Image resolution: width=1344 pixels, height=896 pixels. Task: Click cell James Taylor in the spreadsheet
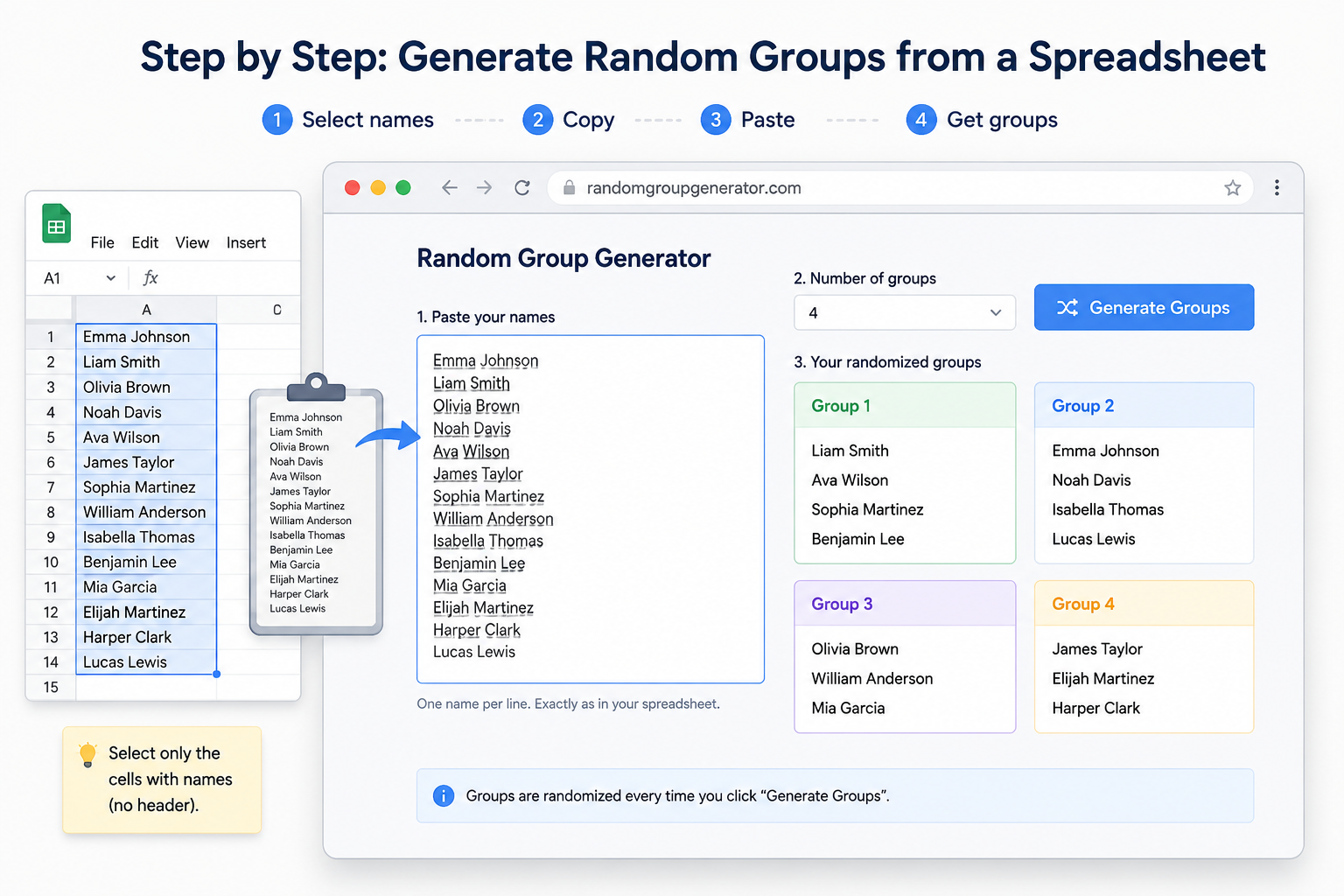[146, 462]
